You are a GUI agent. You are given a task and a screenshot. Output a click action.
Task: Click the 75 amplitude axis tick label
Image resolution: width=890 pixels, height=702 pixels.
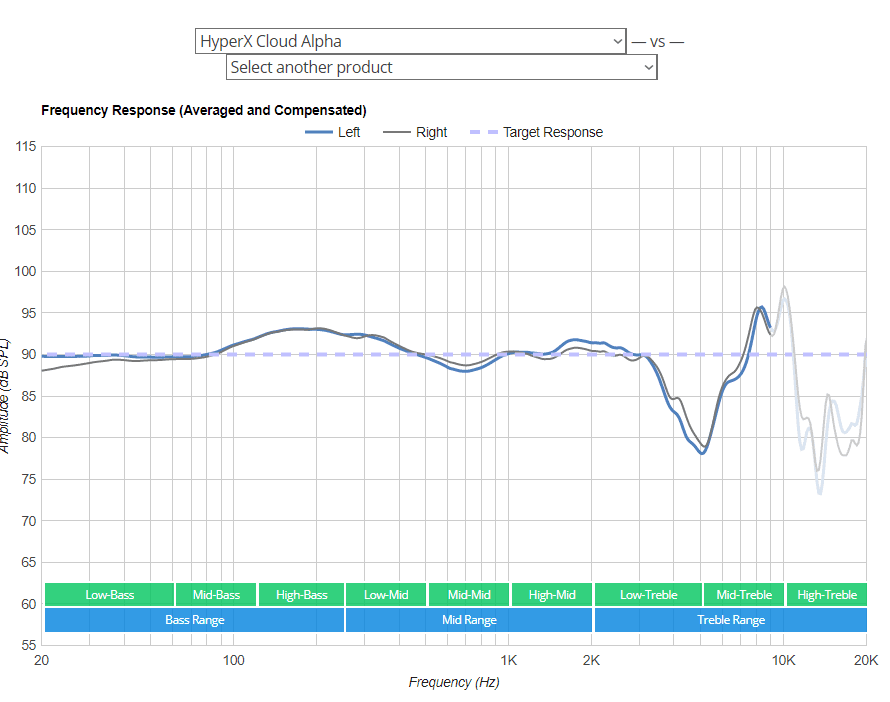click(x=28, y=480)
